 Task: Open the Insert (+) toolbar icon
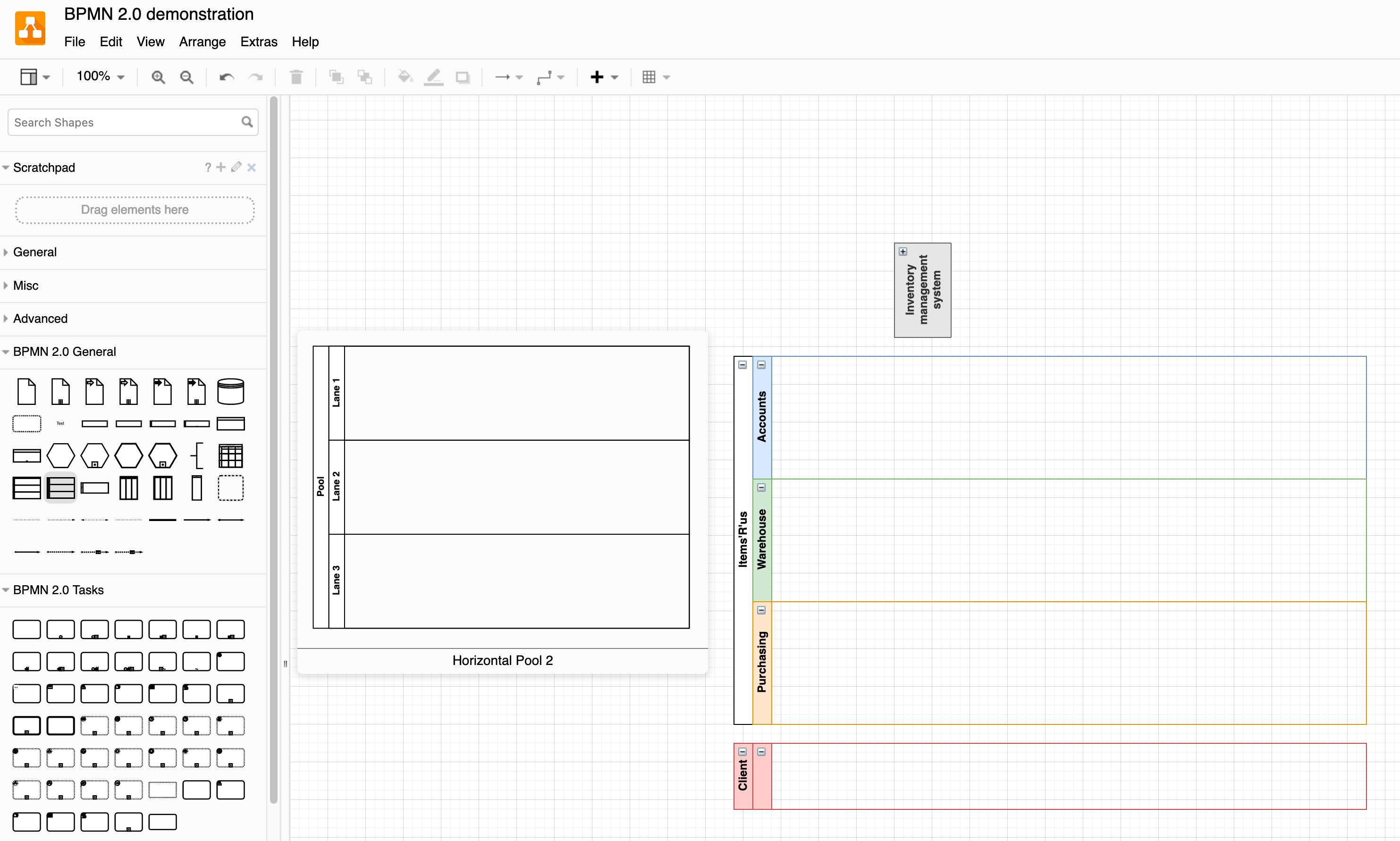click(598, 76)
